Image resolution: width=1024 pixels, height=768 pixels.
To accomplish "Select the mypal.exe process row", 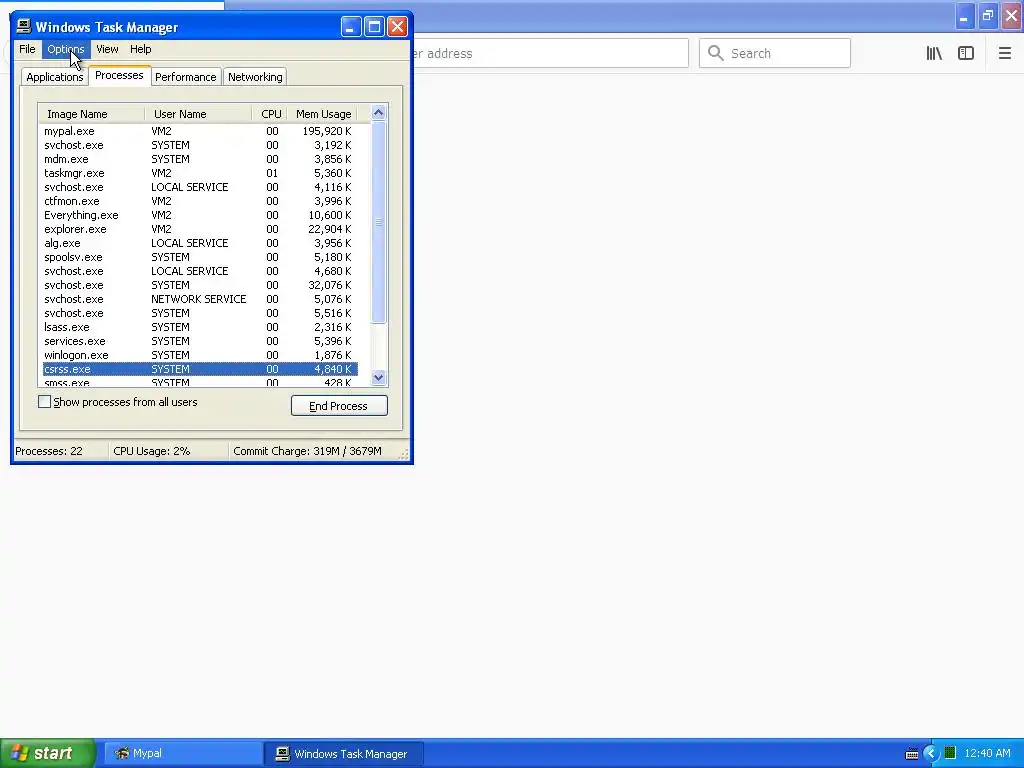I will point(200,131).
